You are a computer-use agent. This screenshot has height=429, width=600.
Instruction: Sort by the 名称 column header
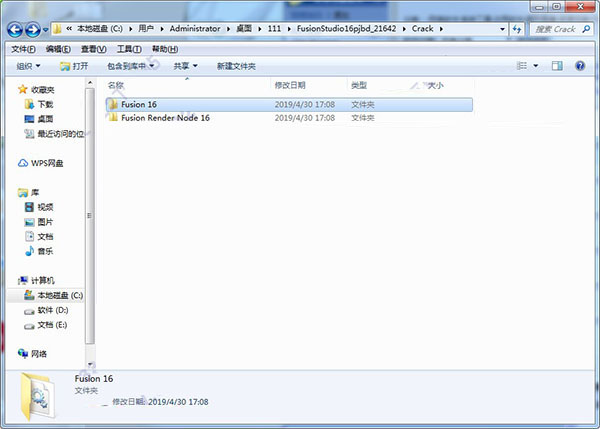pos(116,85)
